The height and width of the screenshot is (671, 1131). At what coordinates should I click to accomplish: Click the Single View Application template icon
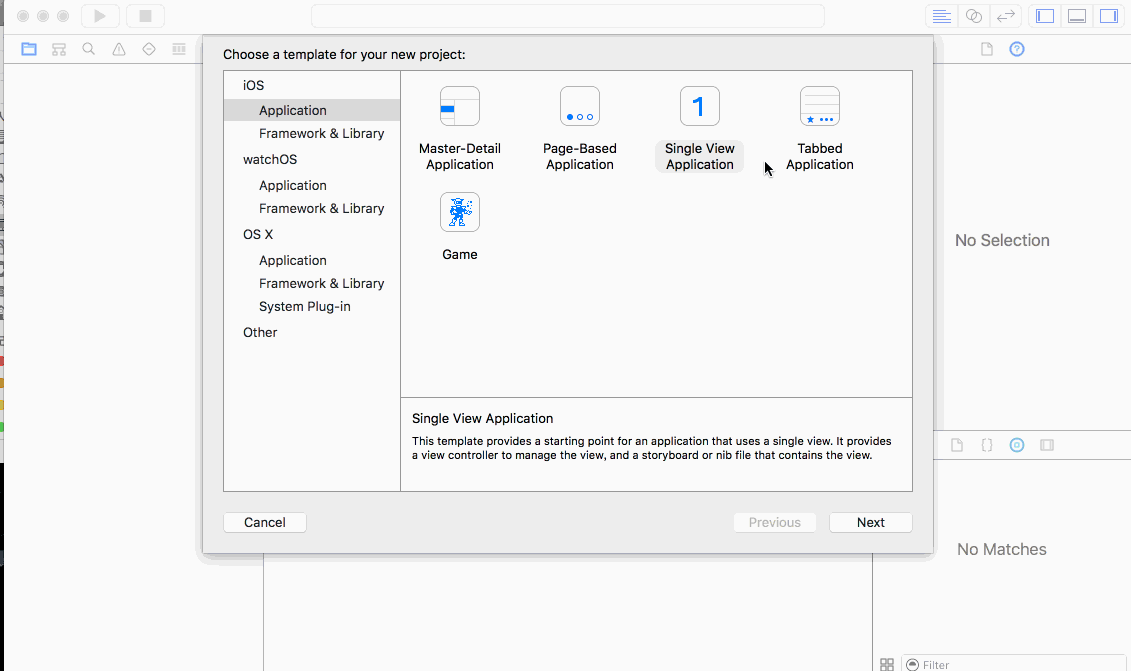point(700,107)
